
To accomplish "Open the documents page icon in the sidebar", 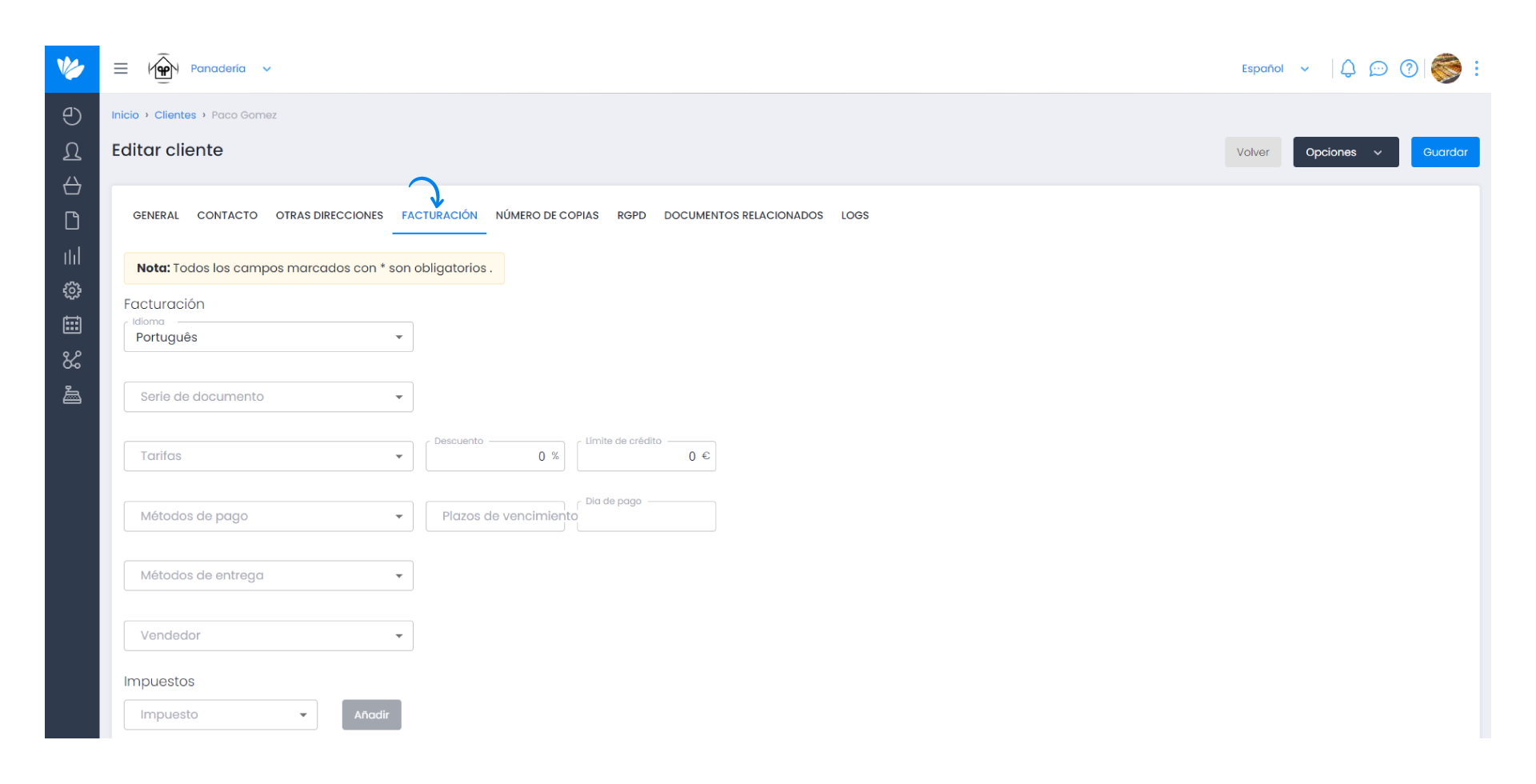I will [72, 221].
